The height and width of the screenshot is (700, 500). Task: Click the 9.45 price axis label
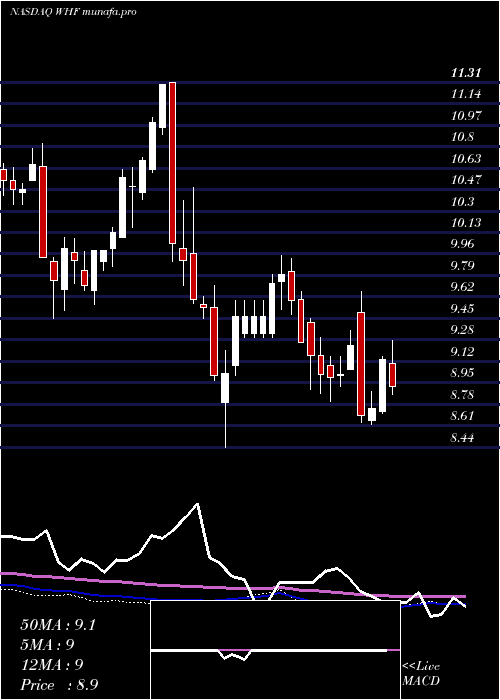coord(463,309)
